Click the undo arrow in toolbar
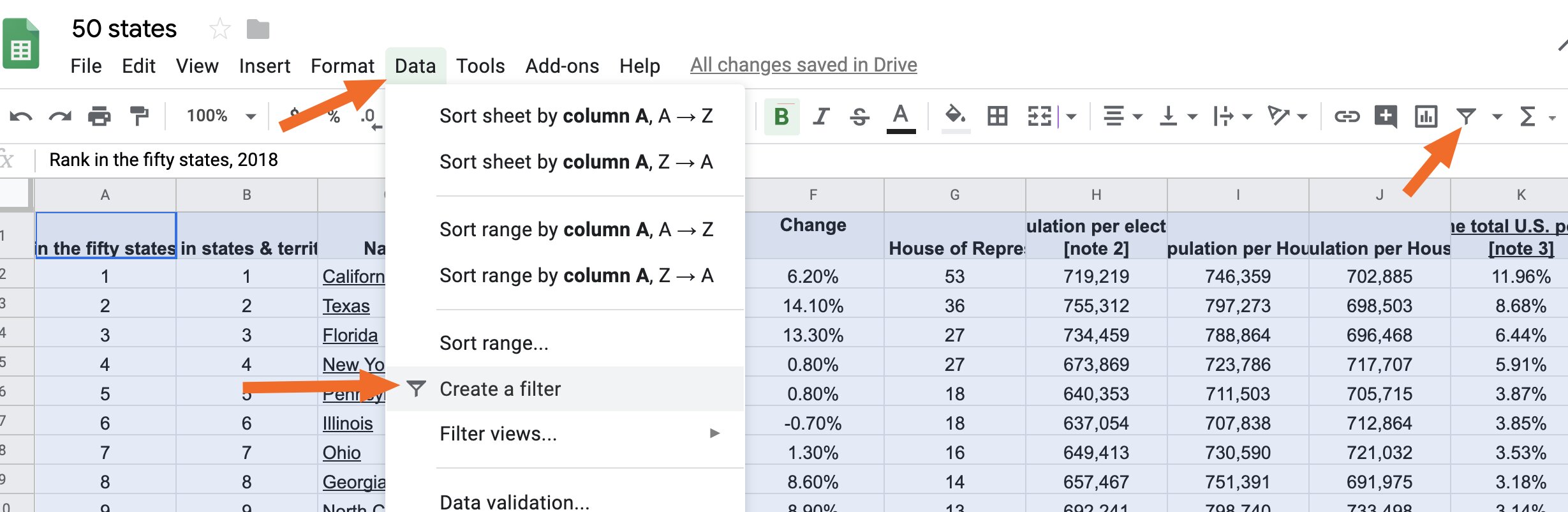Viewport: 1568px width, 512px height. point(20,116)
